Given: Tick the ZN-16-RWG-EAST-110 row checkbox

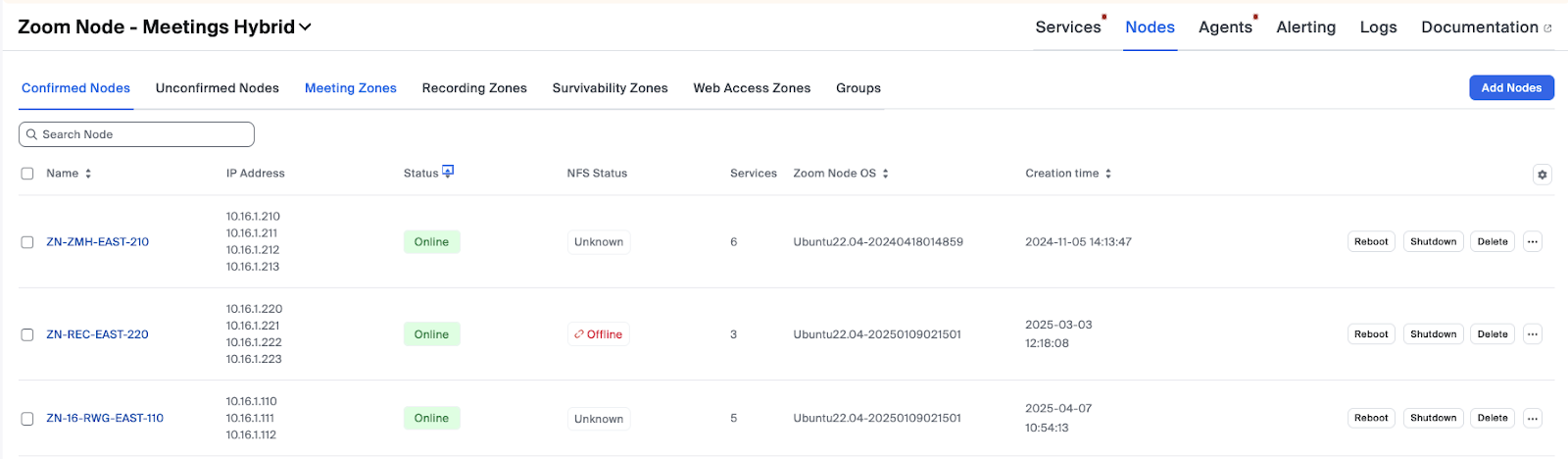Looking at the screenshot, I should click(27, 419).
